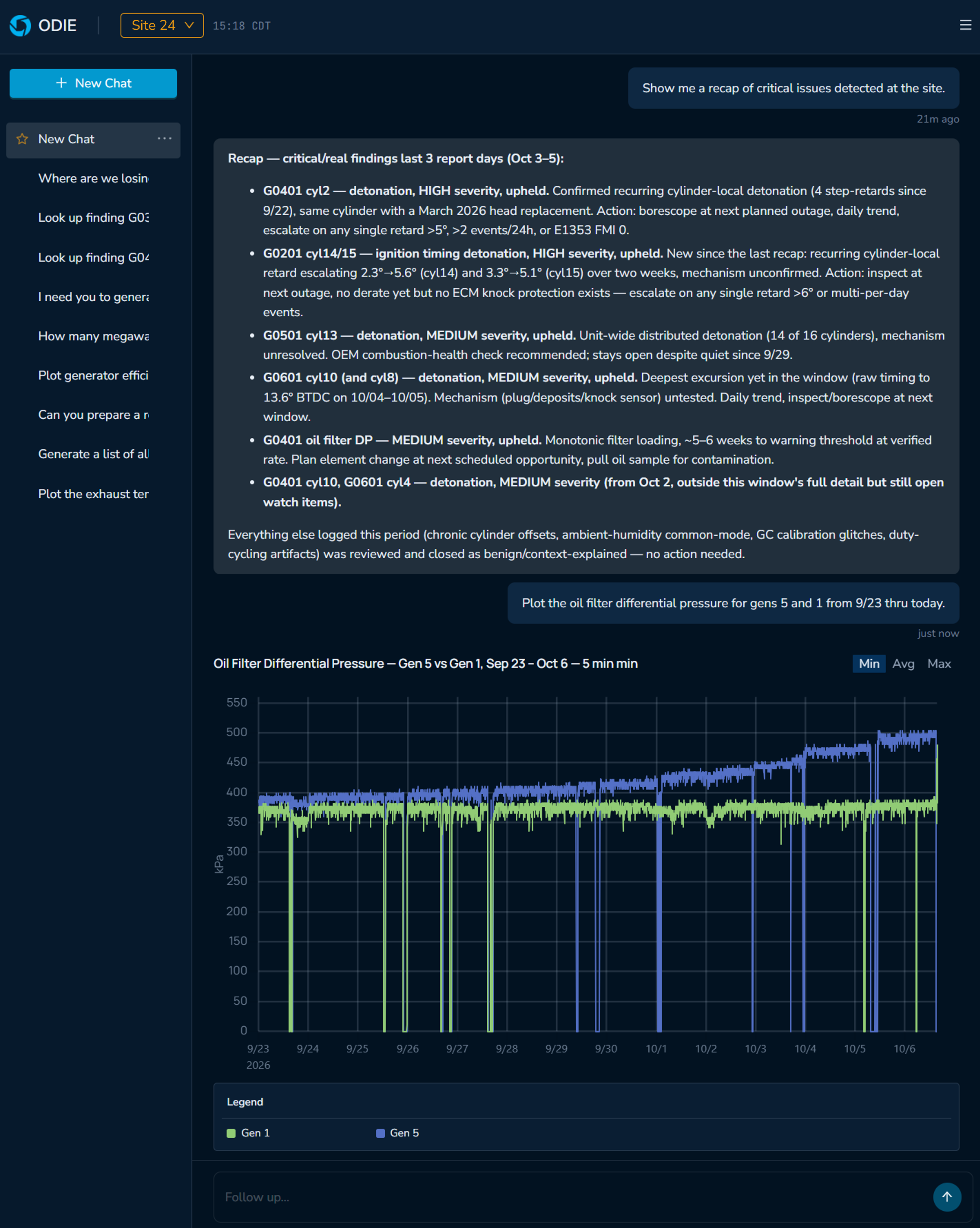The height and width of the screenshot is (1228, 980).
Task: Click the 9/23 x-axis date label
Action: [x=258, y=1049]
